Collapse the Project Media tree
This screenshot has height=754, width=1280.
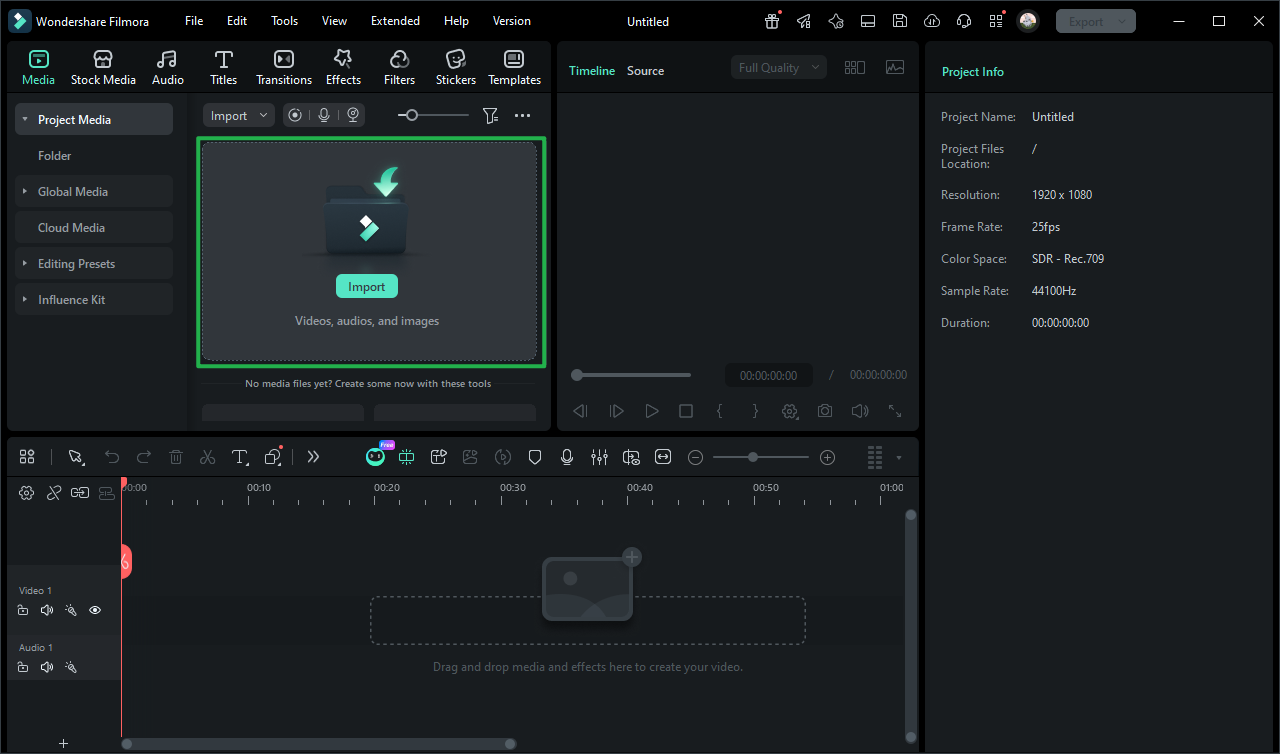coord(25,120)
